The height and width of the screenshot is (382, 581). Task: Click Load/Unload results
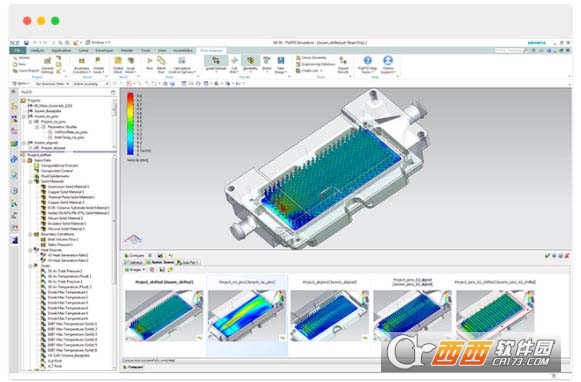tap(216, 64)
